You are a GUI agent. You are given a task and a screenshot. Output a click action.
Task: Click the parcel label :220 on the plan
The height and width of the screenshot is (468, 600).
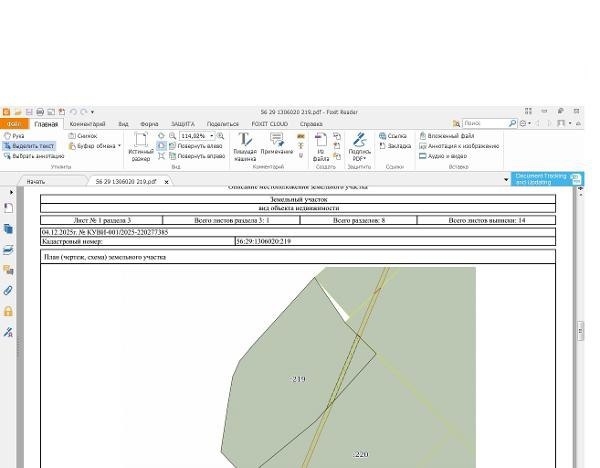click(360, 454)
